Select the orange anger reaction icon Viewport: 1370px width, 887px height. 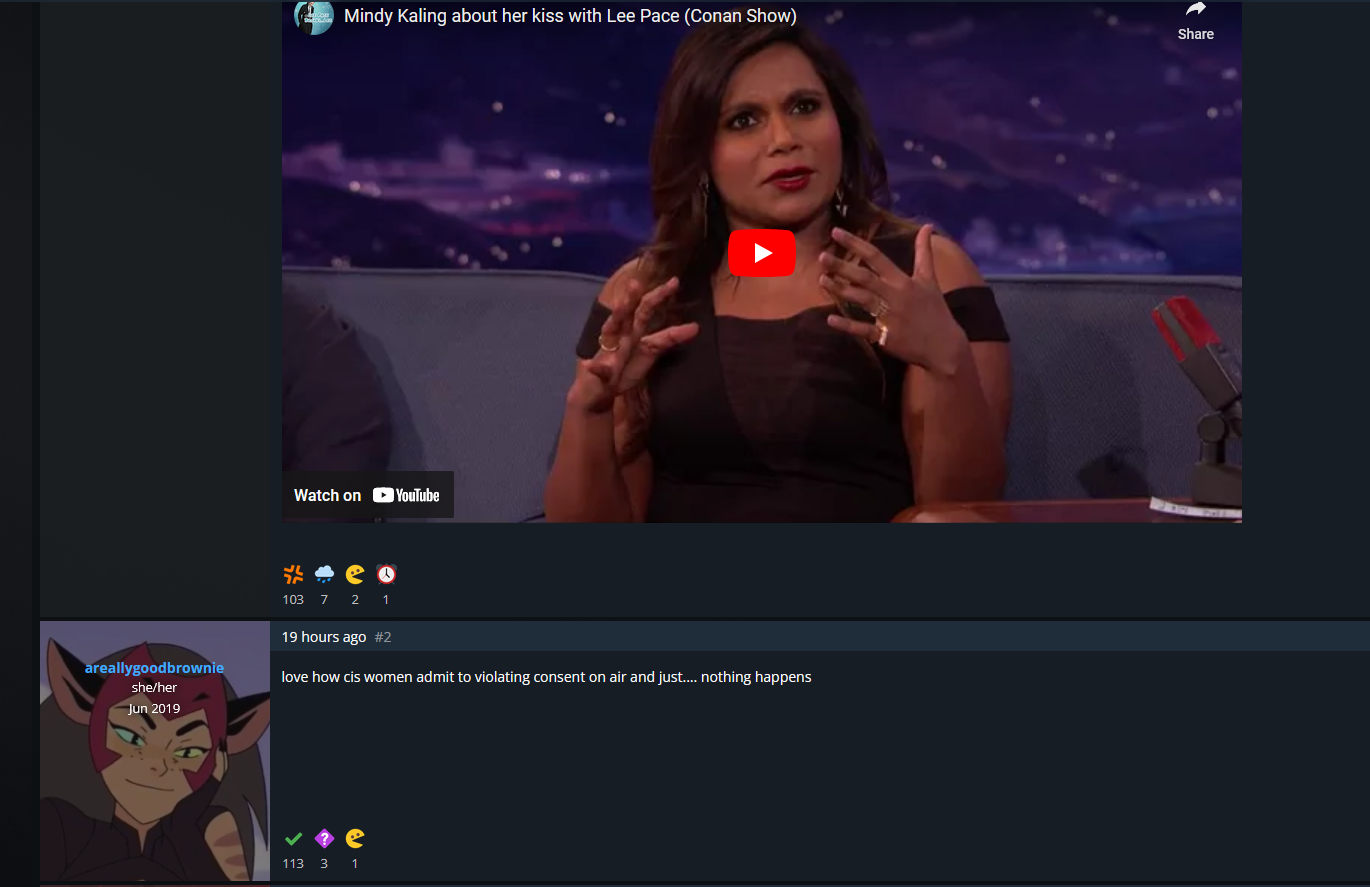293,574
